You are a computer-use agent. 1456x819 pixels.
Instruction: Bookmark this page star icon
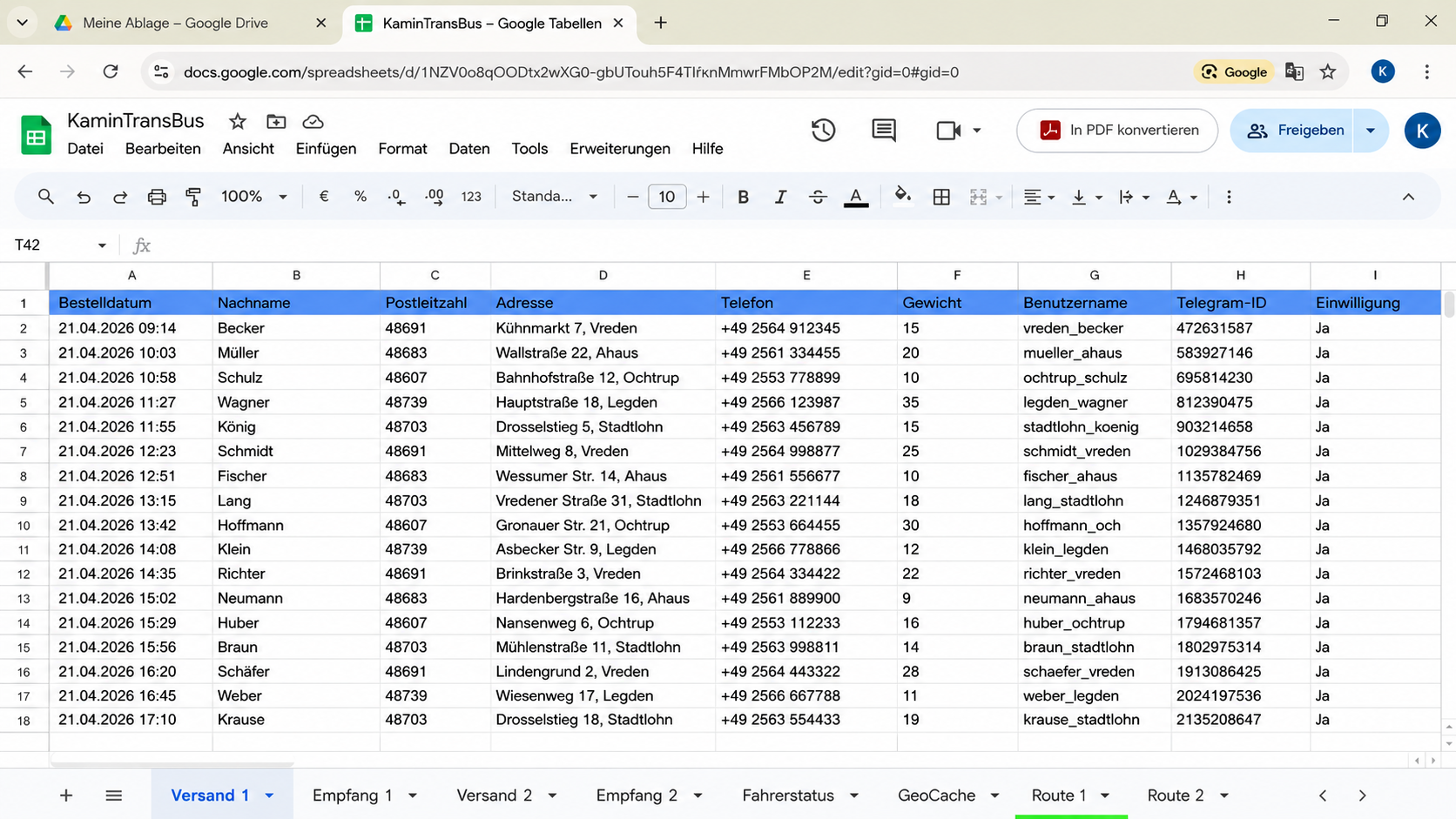1327,72
